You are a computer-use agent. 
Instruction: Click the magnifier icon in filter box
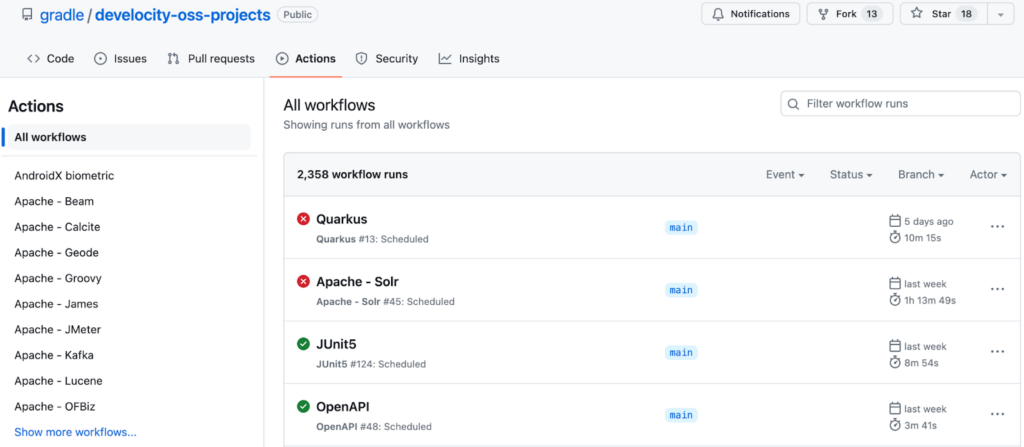tap(793, 104)
